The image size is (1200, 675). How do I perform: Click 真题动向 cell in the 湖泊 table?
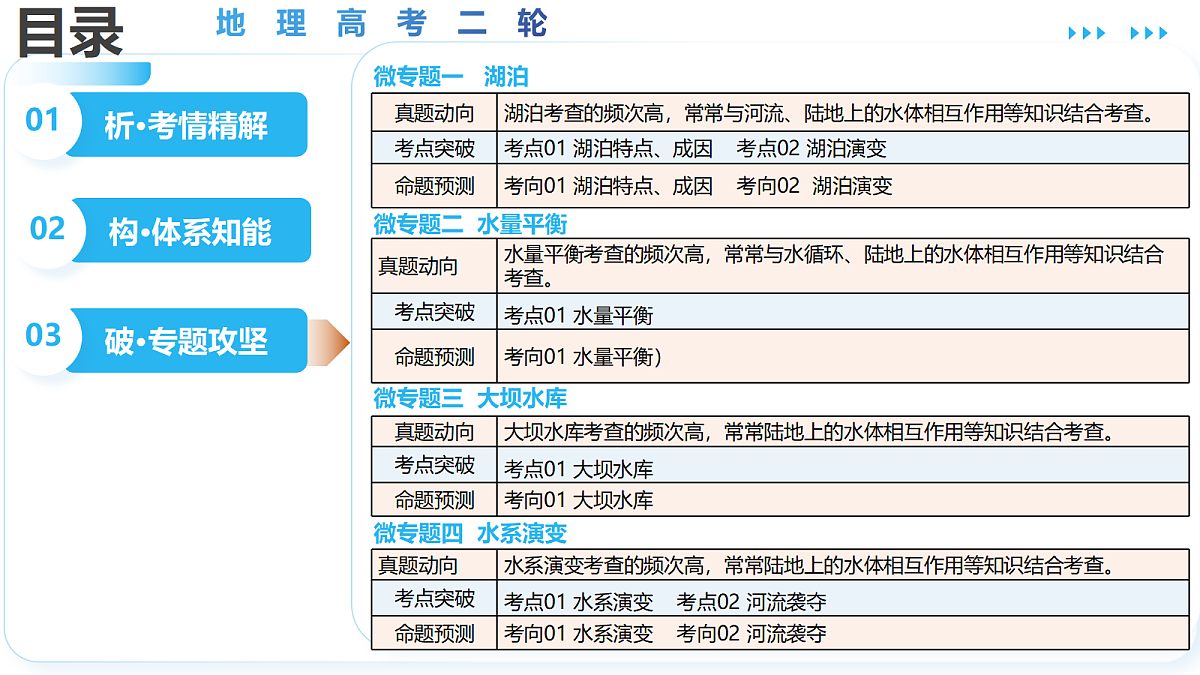coord(435,112)
